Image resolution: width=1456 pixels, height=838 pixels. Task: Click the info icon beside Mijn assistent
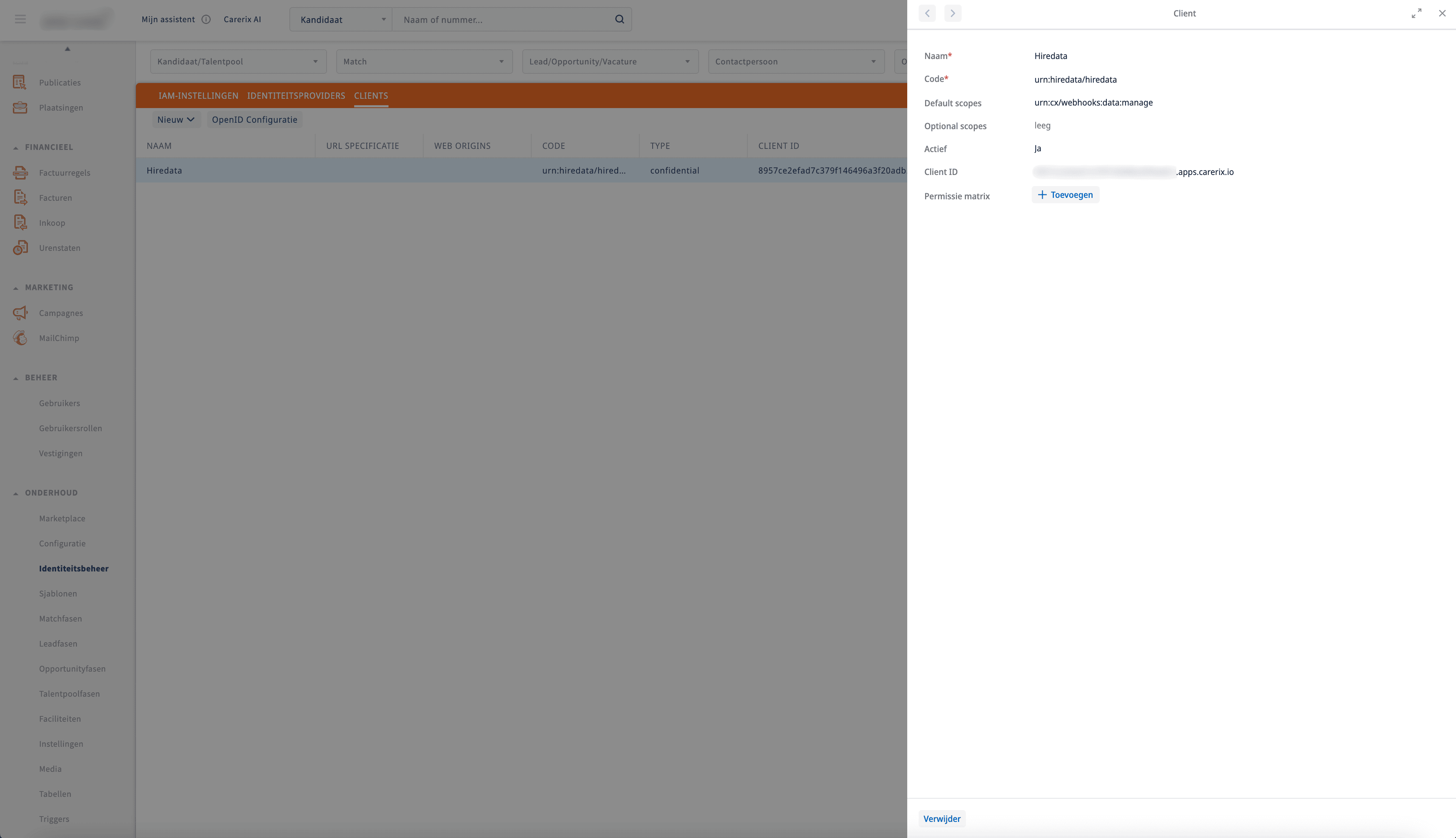click(x=206, y=19)
